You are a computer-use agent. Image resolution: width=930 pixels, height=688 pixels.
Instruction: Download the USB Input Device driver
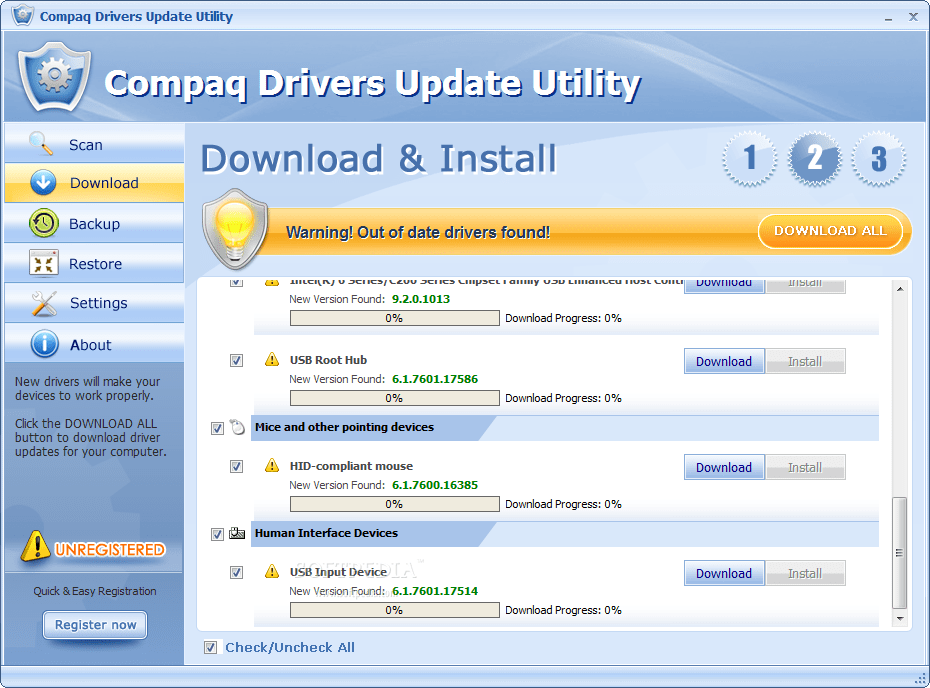coord(724,574)
